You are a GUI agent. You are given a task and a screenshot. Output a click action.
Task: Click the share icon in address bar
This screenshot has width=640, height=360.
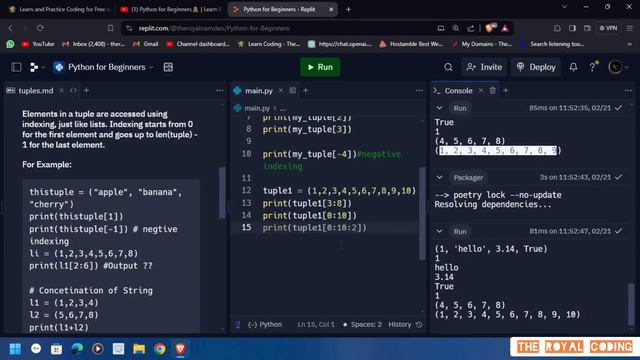tap(471, 28)
